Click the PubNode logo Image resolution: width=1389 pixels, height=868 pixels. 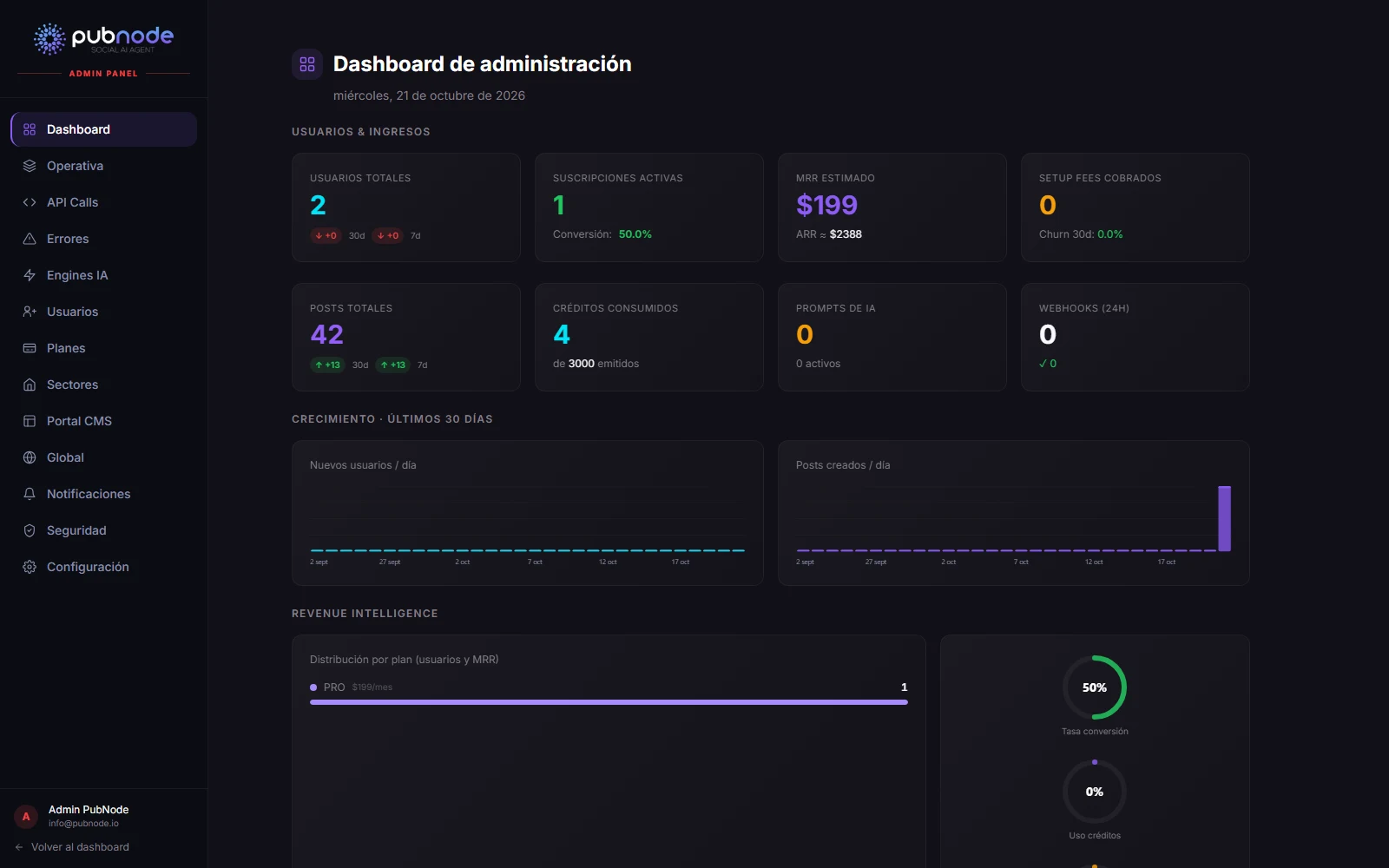tap(103, 39)
